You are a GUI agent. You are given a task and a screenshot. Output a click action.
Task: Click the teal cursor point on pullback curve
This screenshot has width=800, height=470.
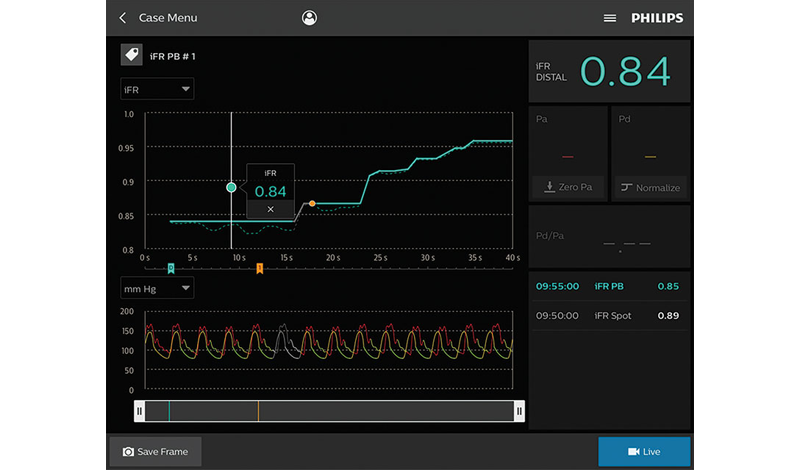coord(232,187)
